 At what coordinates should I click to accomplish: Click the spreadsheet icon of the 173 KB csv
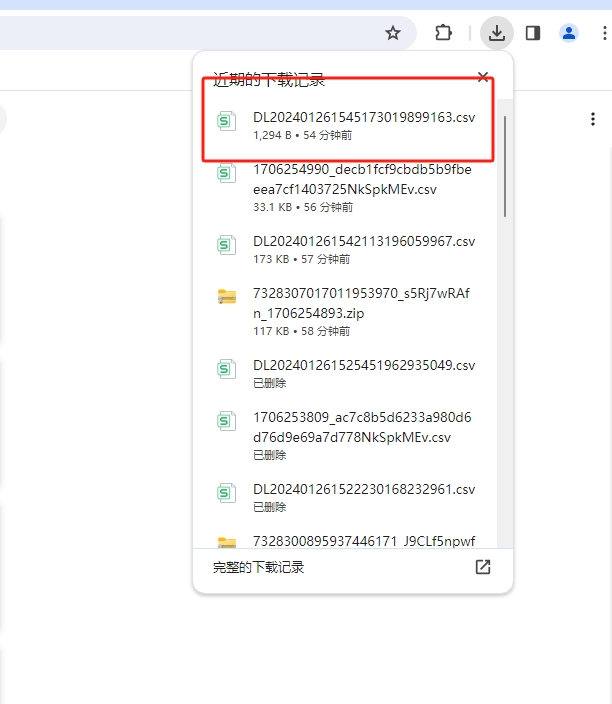point(227,245)
